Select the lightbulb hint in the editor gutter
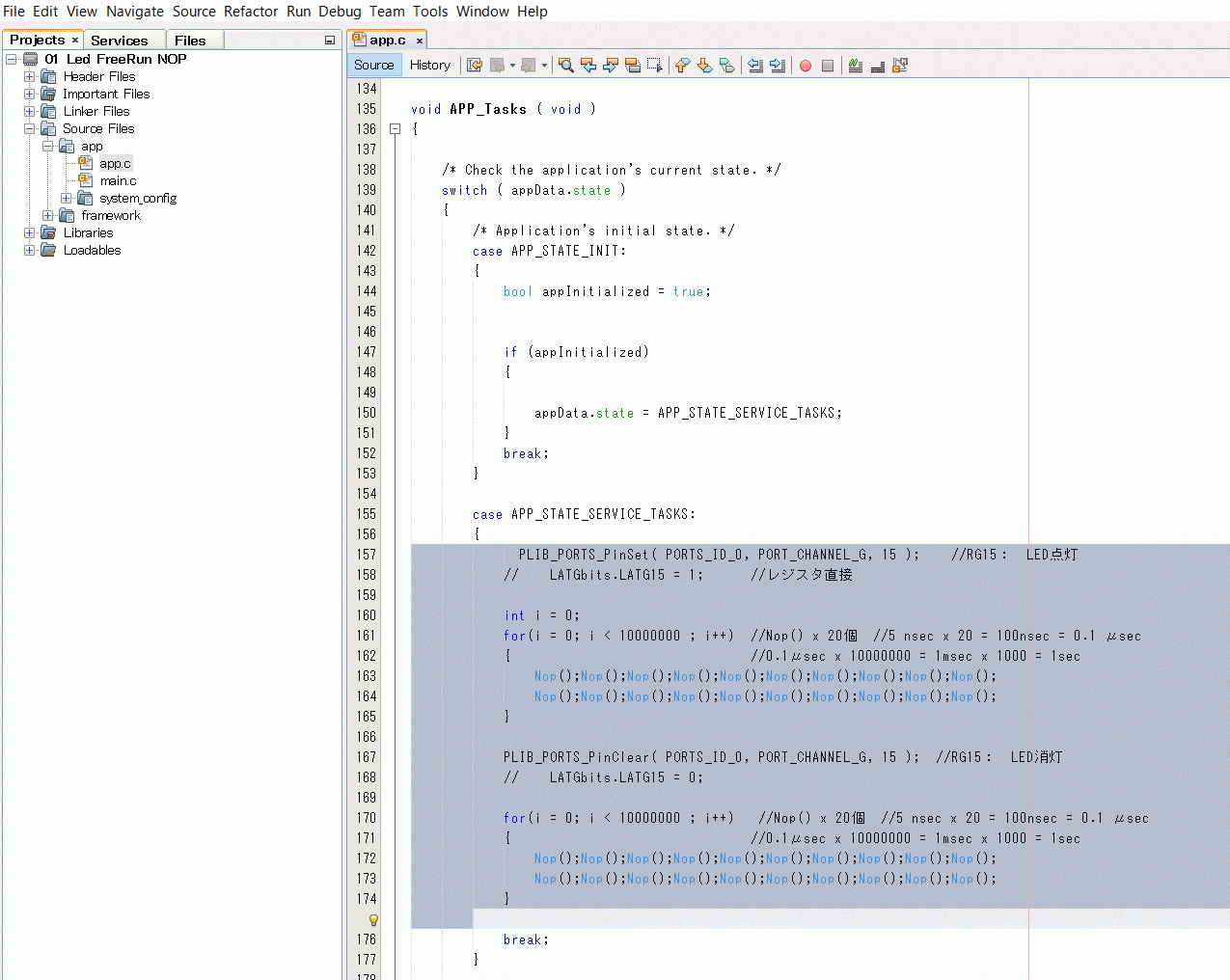The height and width of the screenshot is (980, 1230). click(373, 919)
